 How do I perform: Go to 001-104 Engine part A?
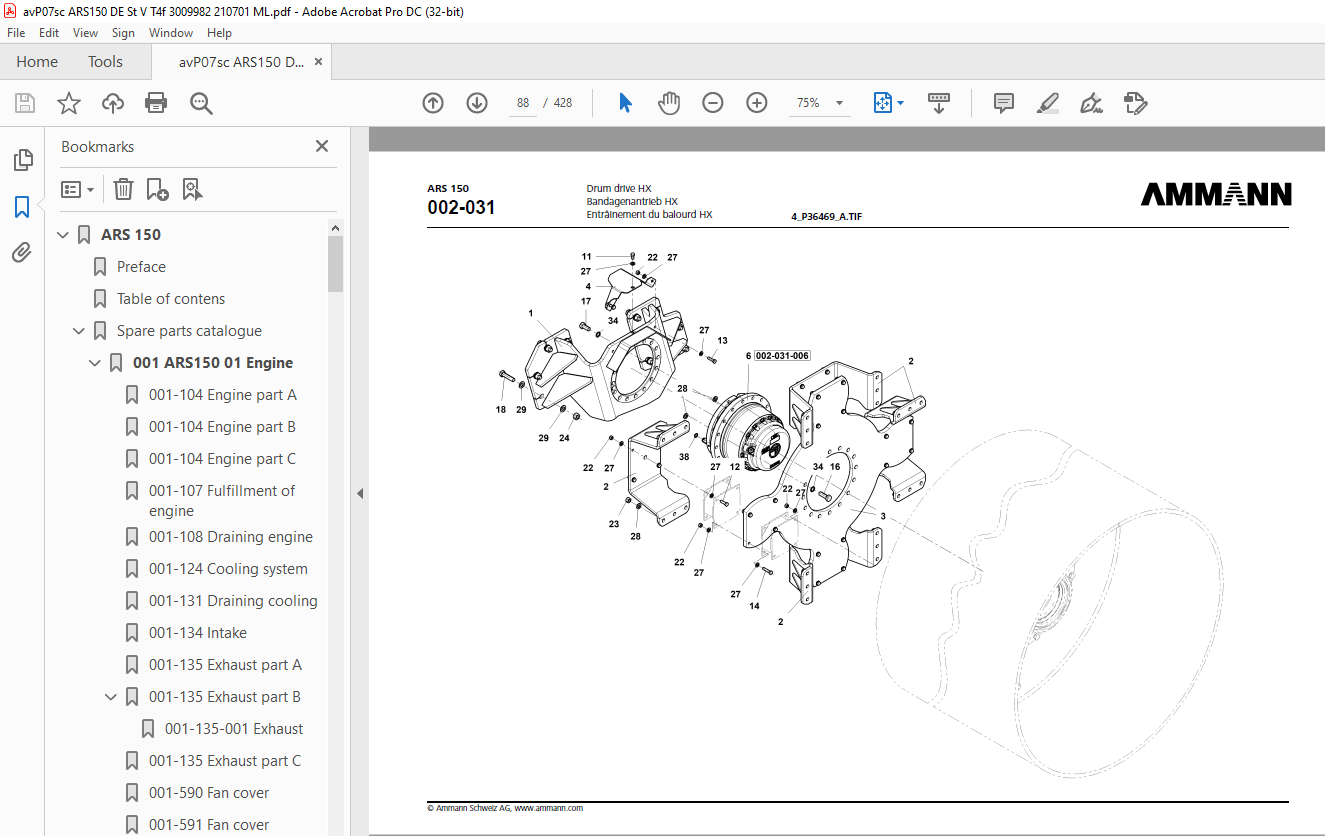click(223, 395)
